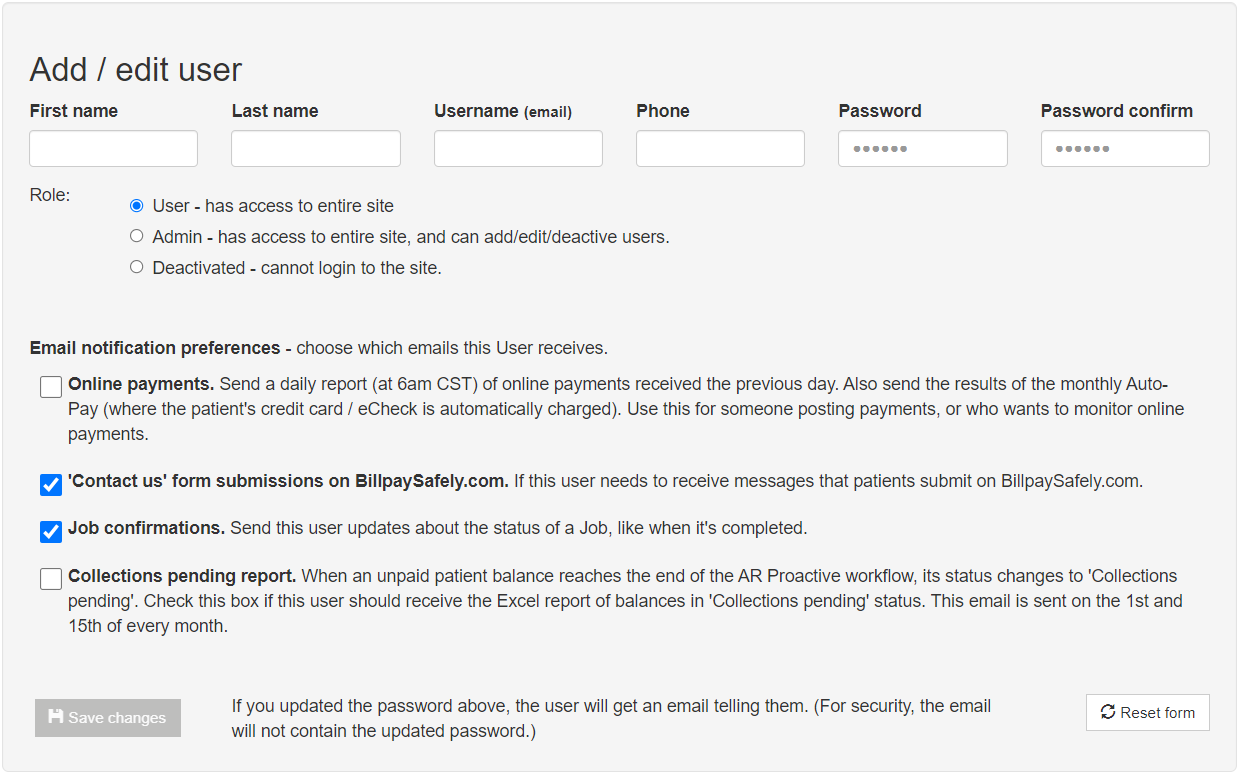The width and height of the screenshot is (1241, 774).
Task: Click the Save changes button
Action: (x=107, y=717)
